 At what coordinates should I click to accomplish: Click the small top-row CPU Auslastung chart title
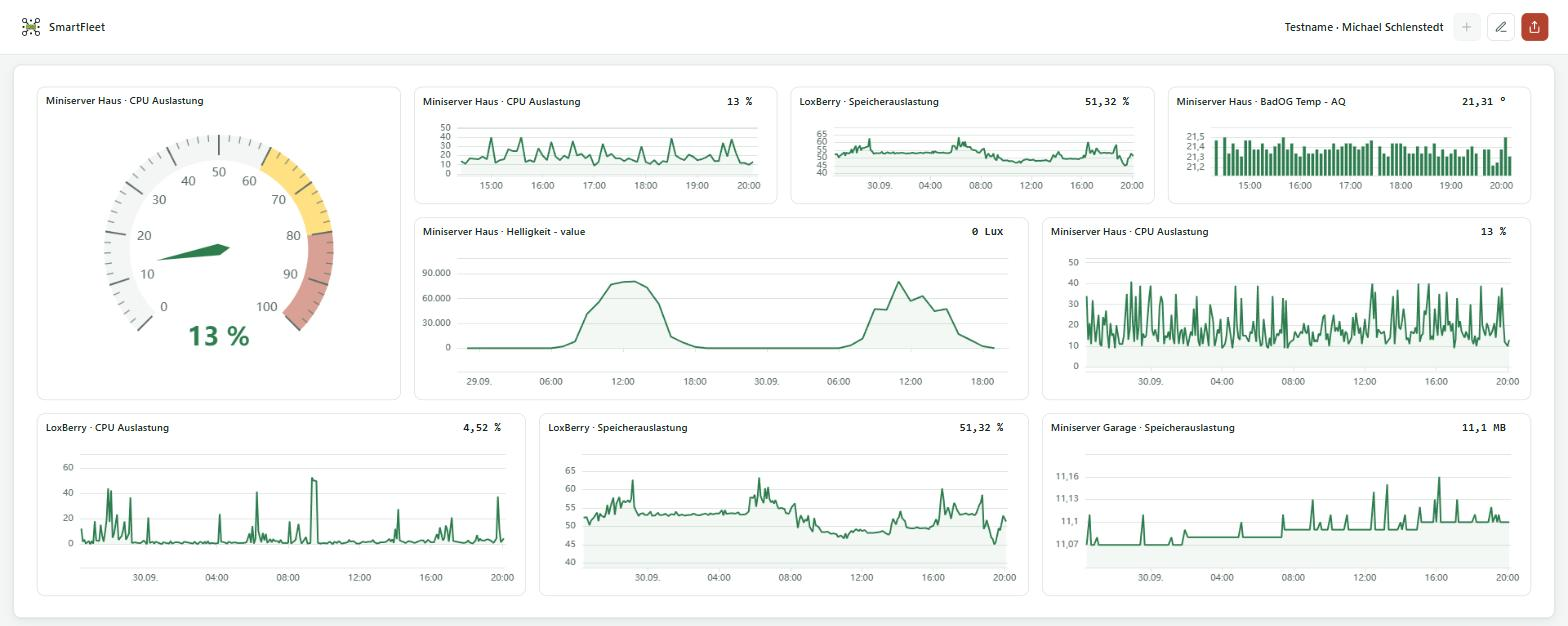point(501,102)
